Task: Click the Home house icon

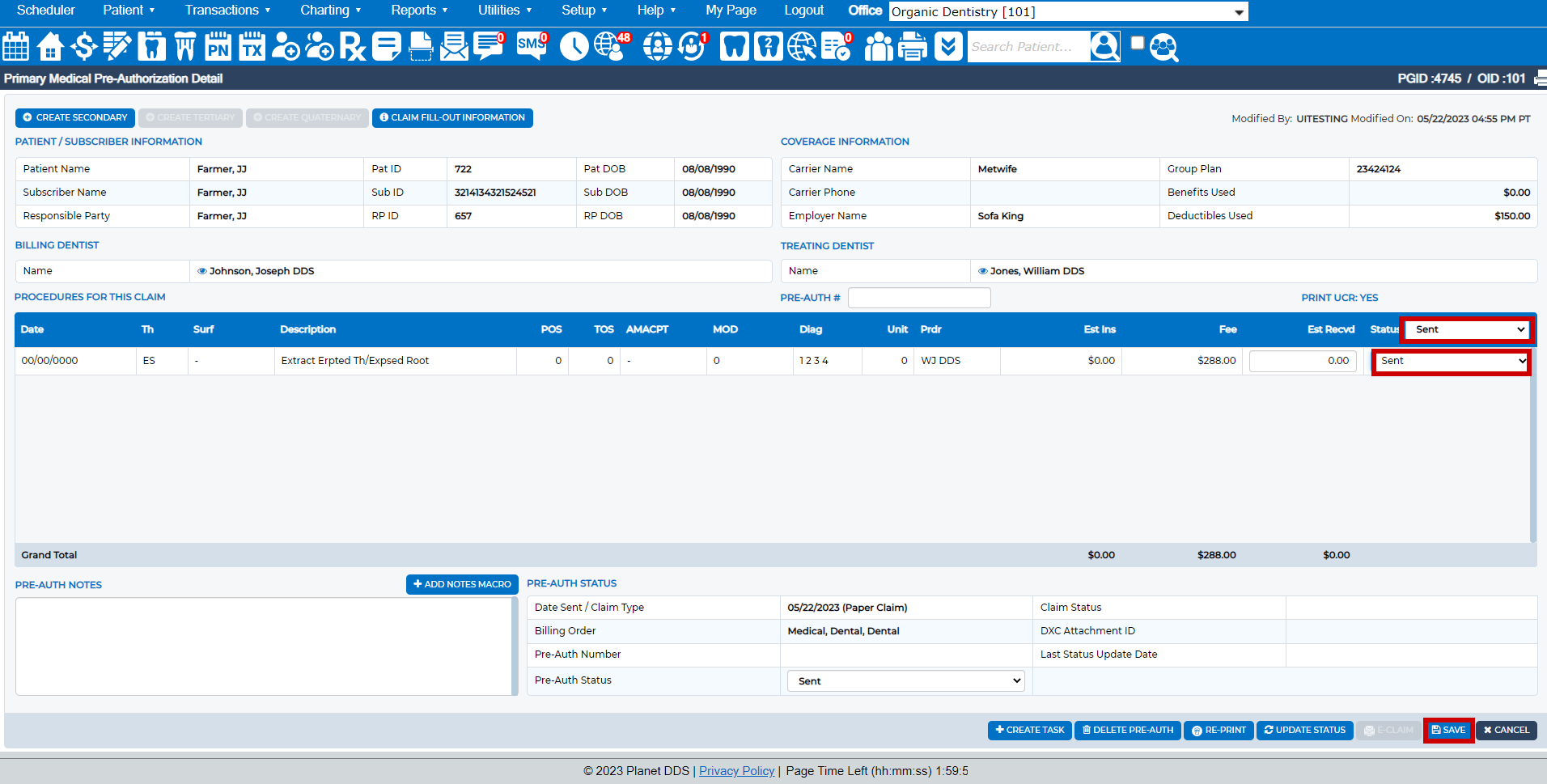Action: 50,47
